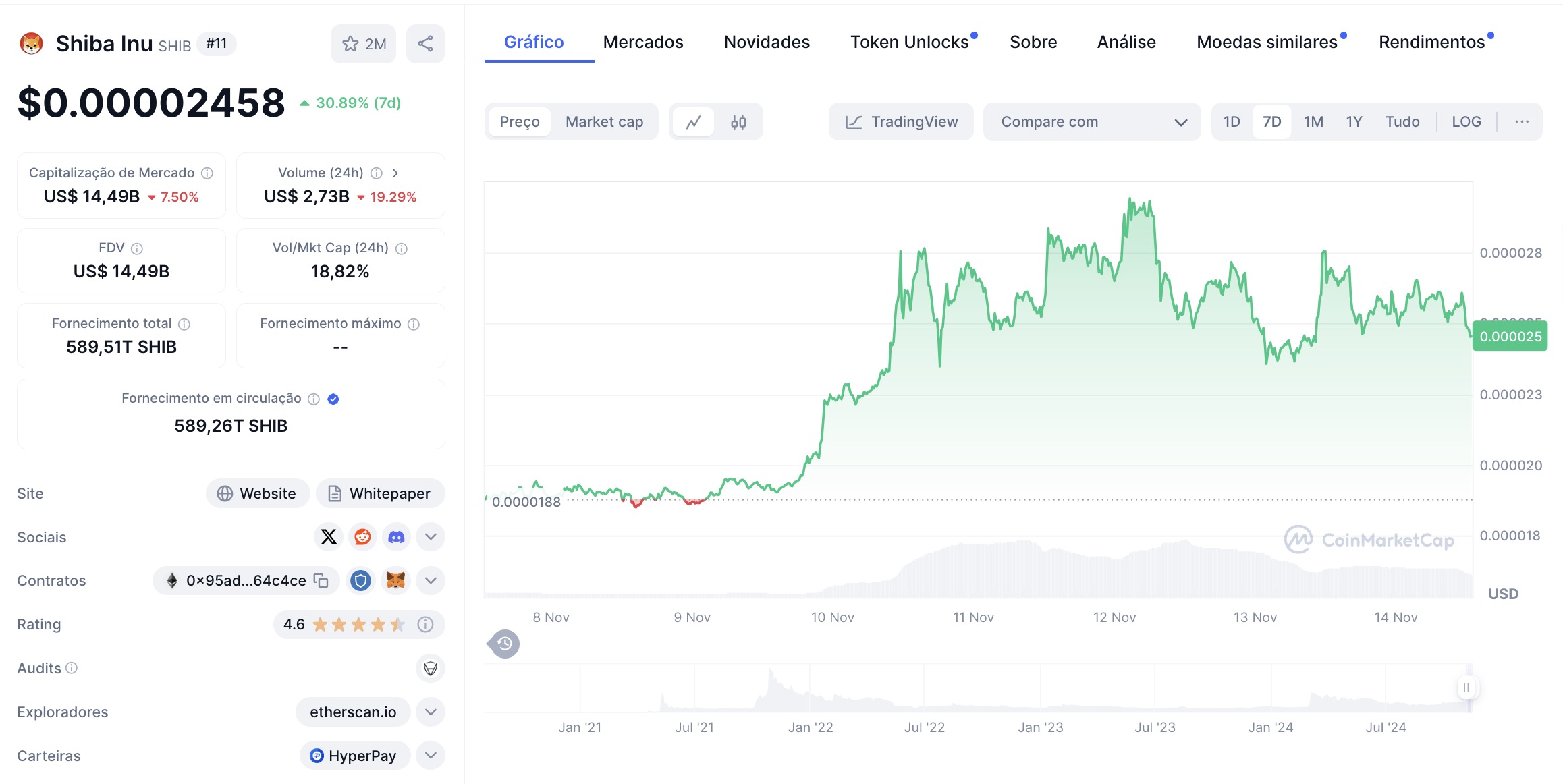
Task: Show Fornecimento em circulação info icon
Action: (314, 399)
